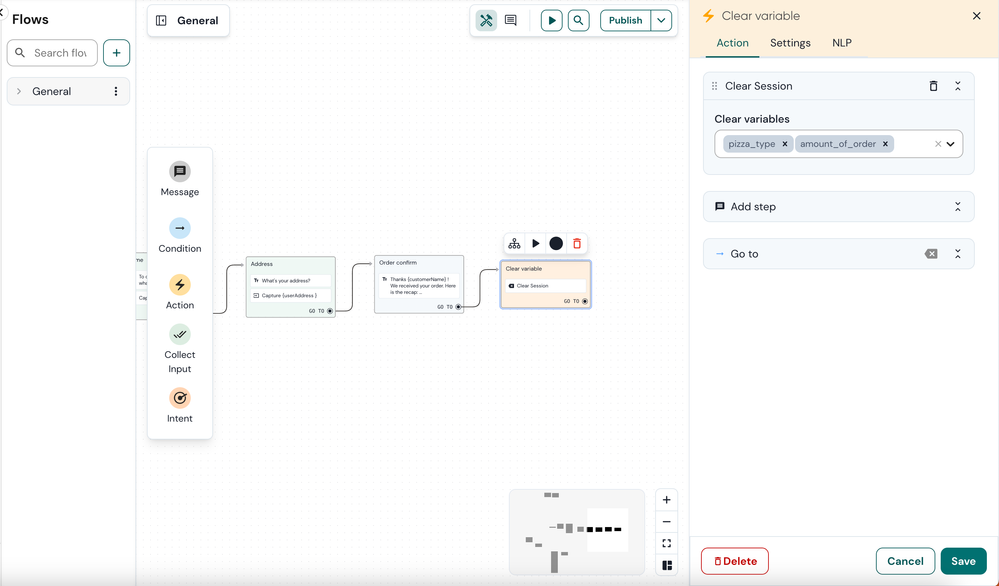Screen dimensions: 999x586
Task: Open the NLP tab
Action: click(x=842, y=43)
